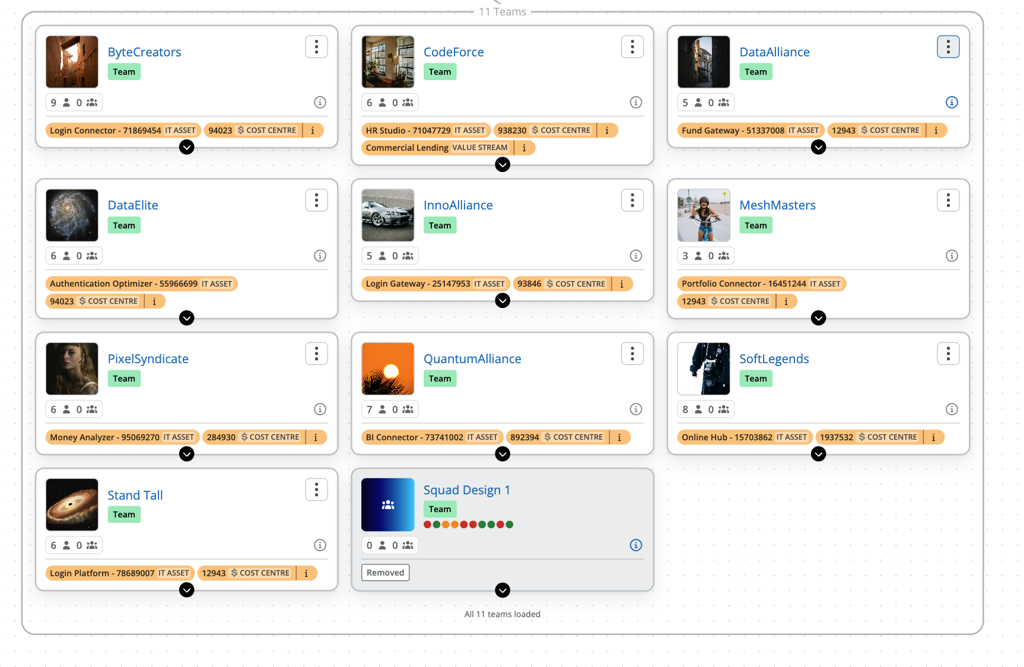Open the PixelSyndicate card kebab menu
The width and height of the screenshot is (1024, 667).
click(x=316, y=353)
